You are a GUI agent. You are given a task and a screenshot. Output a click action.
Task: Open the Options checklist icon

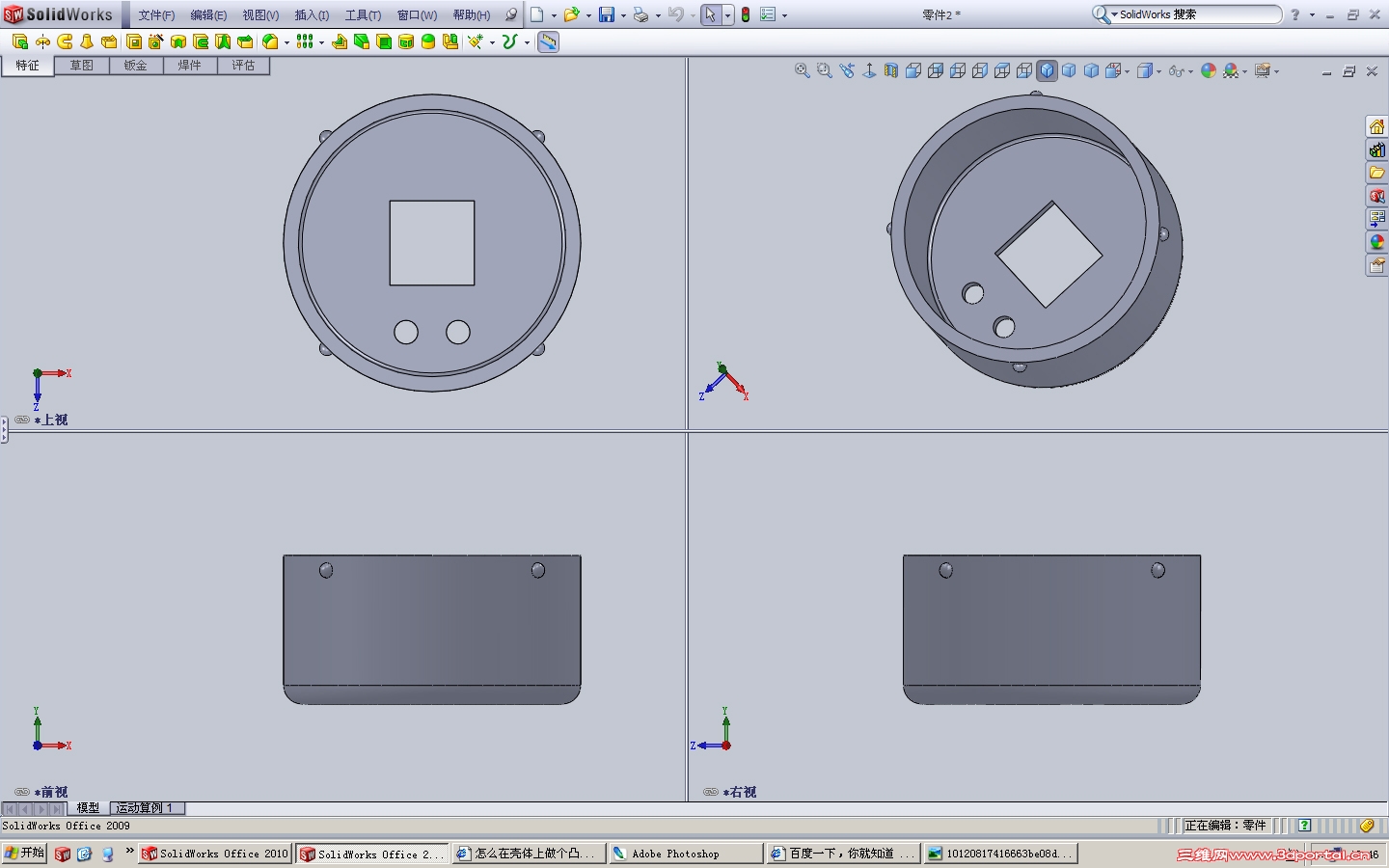(768, 14)
